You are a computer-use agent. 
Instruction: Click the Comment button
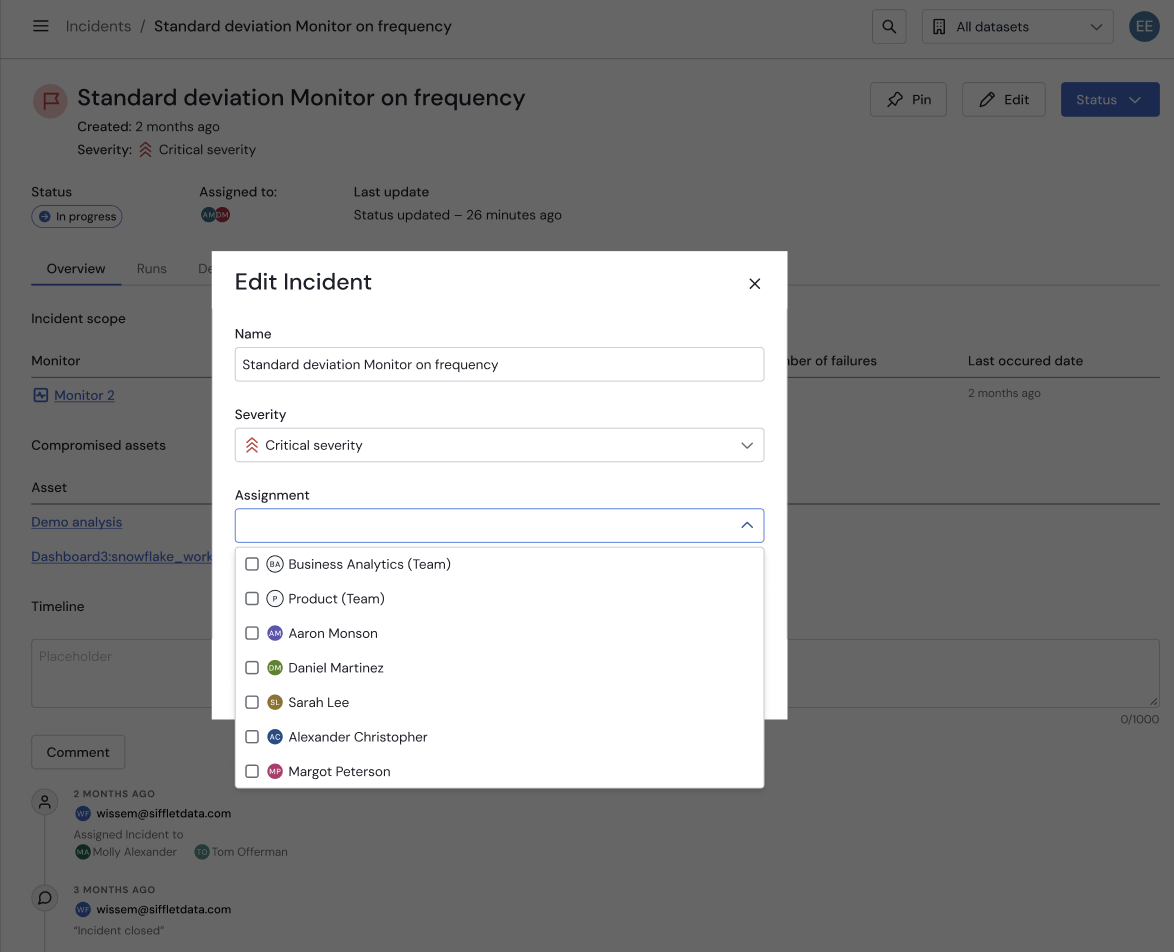(x=78, y=752)
